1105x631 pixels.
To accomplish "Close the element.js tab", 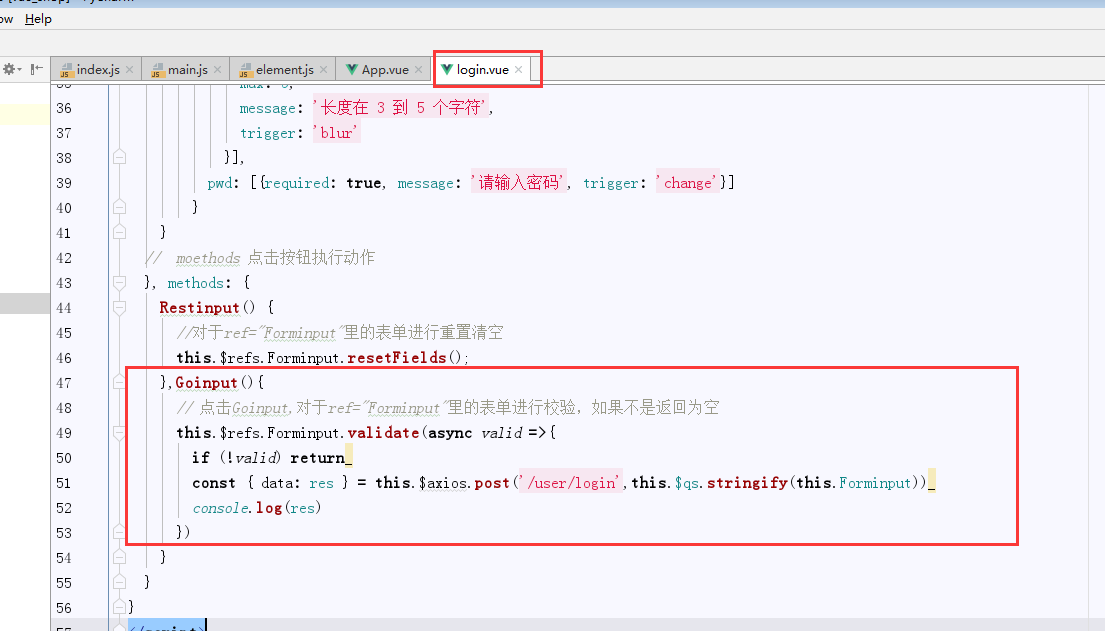I will click(x=323, y=70).
